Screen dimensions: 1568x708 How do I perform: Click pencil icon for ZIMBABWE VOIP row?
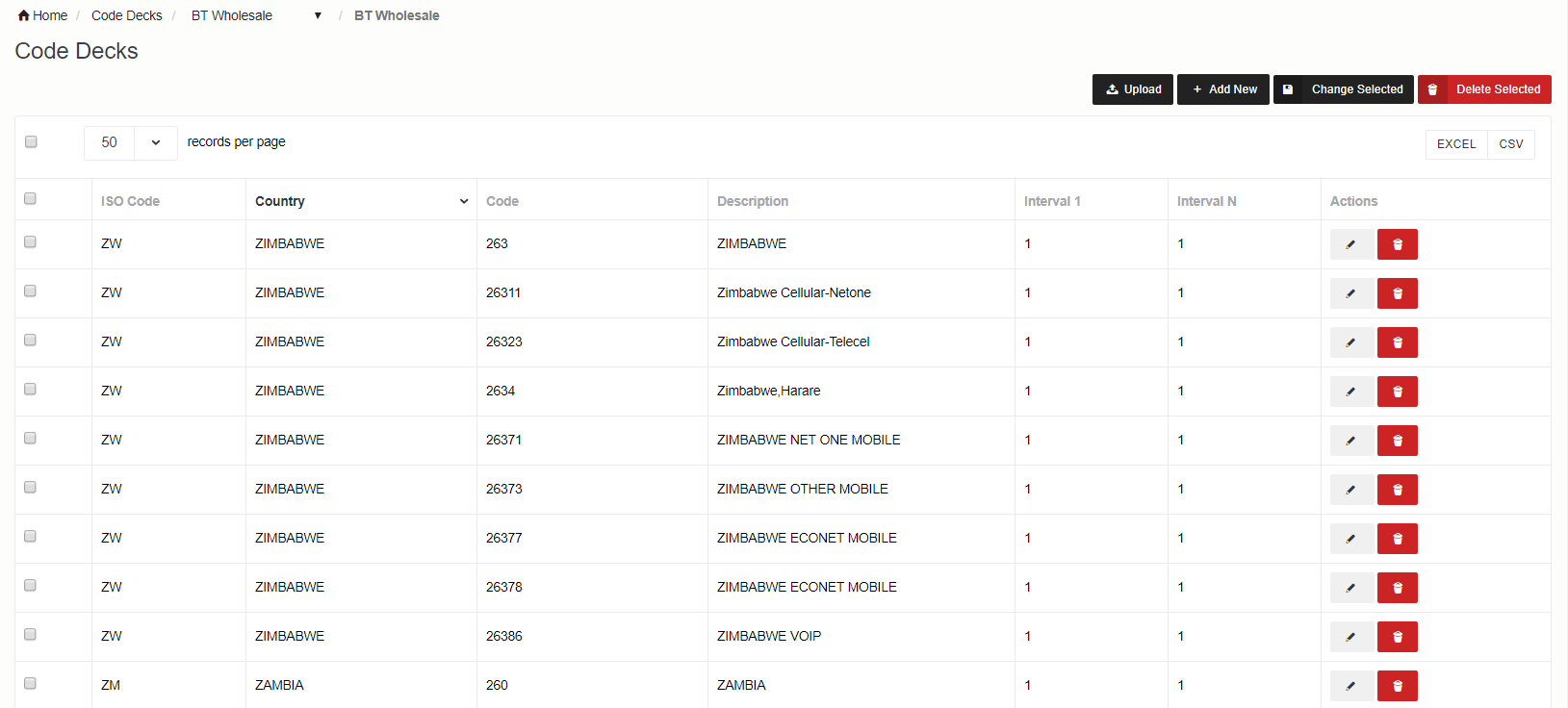click(x=1350, y=637)
